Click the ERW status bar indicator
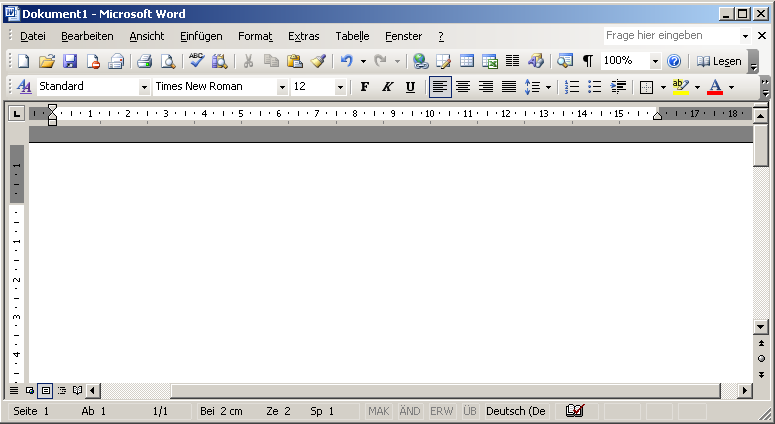 point(441,411)
